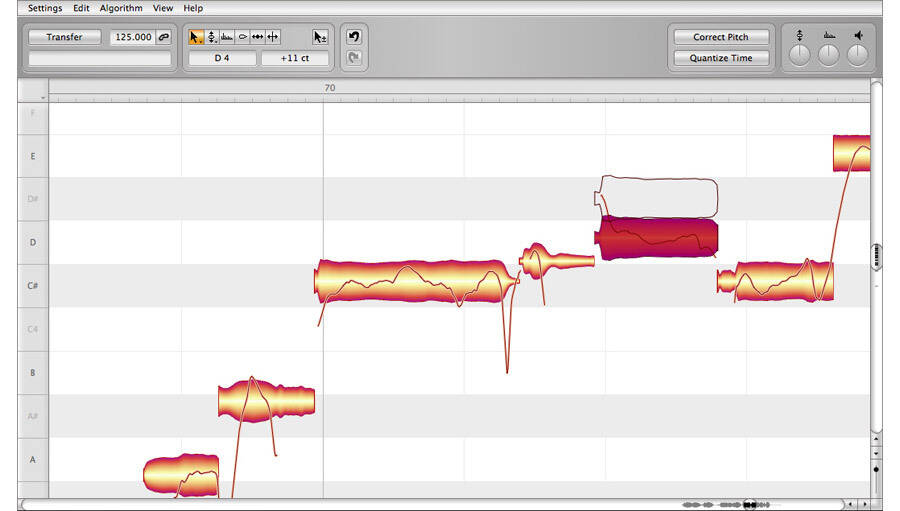Click the bar 70 marker in ruler
The image size is (900, 511).
[329, 88]
